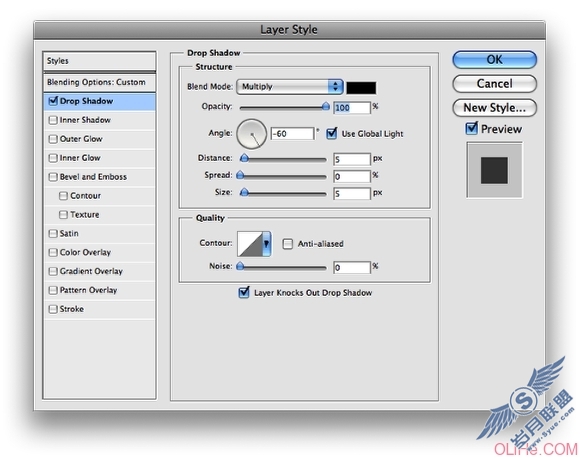580x458 pixels.
Task: Click the layer style preview thumbnail
Action: tap(494, 170)
